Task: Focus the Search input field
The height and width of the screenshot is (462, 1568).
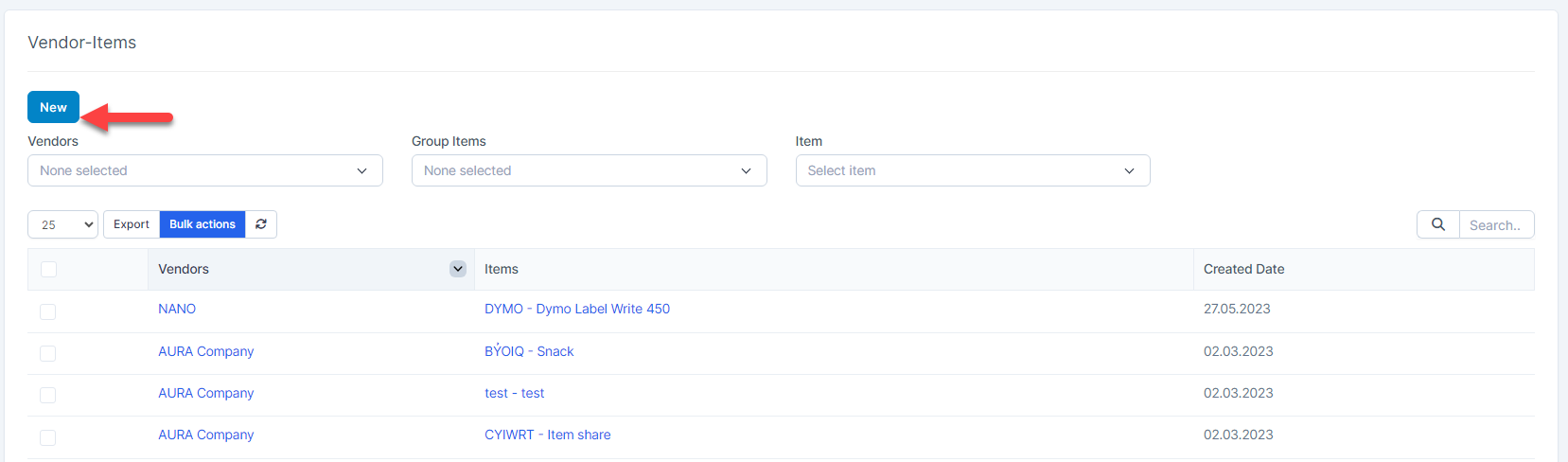Action: tap(1495, 225)
